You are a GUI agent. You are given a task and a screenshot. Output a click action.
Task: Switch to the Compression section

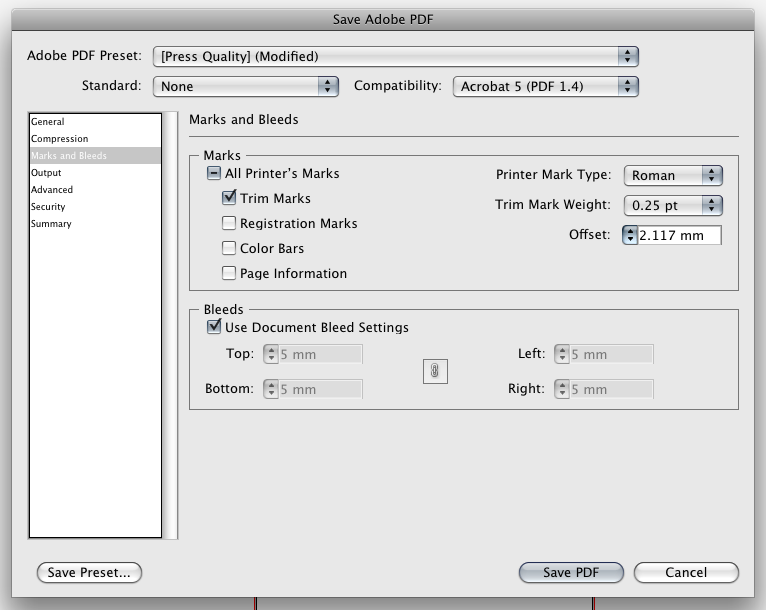coord(60,139)
